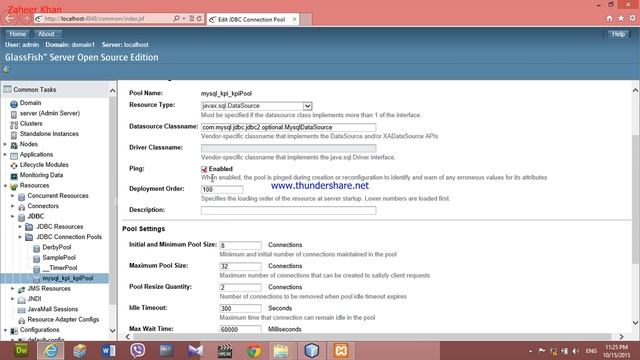Click the About button in header
Viewport: 640px width, 360px height.
tap(47, 34)
